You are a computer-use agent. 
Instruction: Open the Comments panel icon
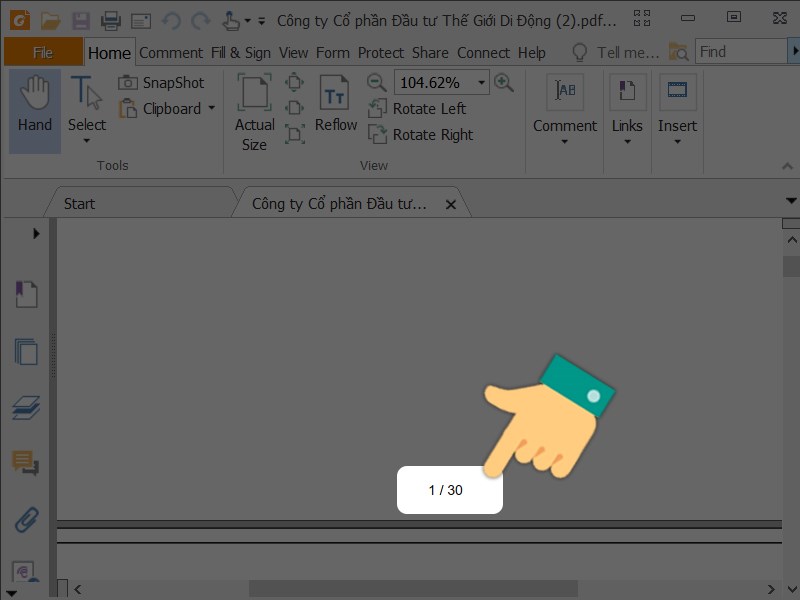pyautogui.click(x=26, y=463)
